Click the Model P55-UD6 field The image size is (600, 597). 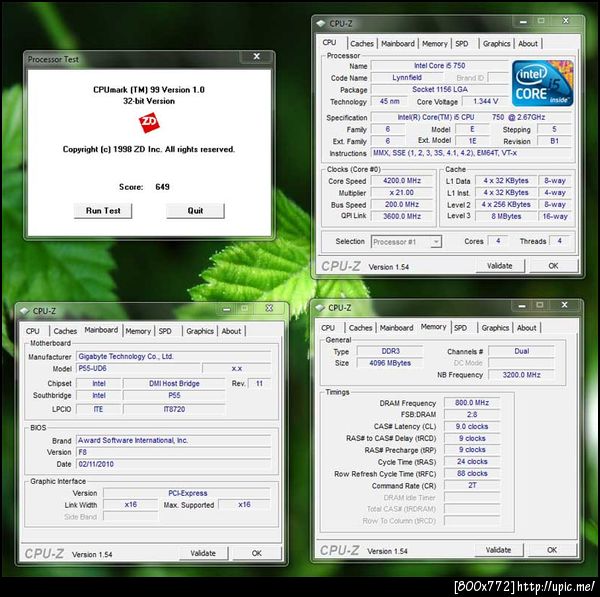tap(139, 369)
